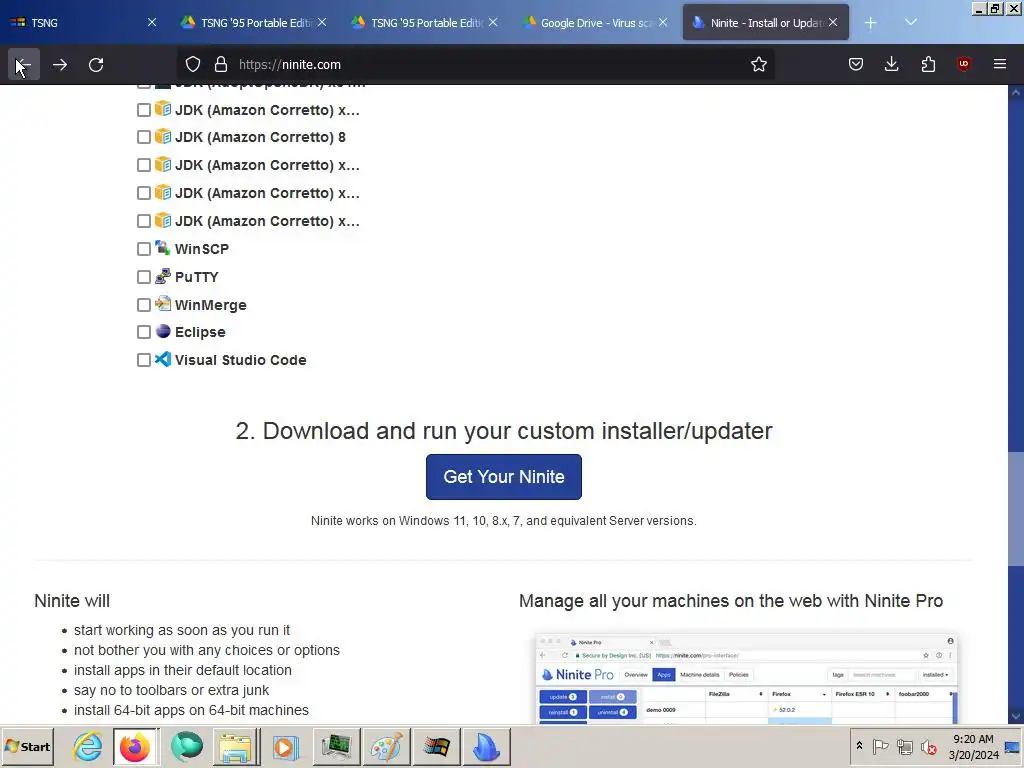This screenshot has width=1024, height=768.
Task: Open the Firefox downloads panel
Action: tap(891, 64)
